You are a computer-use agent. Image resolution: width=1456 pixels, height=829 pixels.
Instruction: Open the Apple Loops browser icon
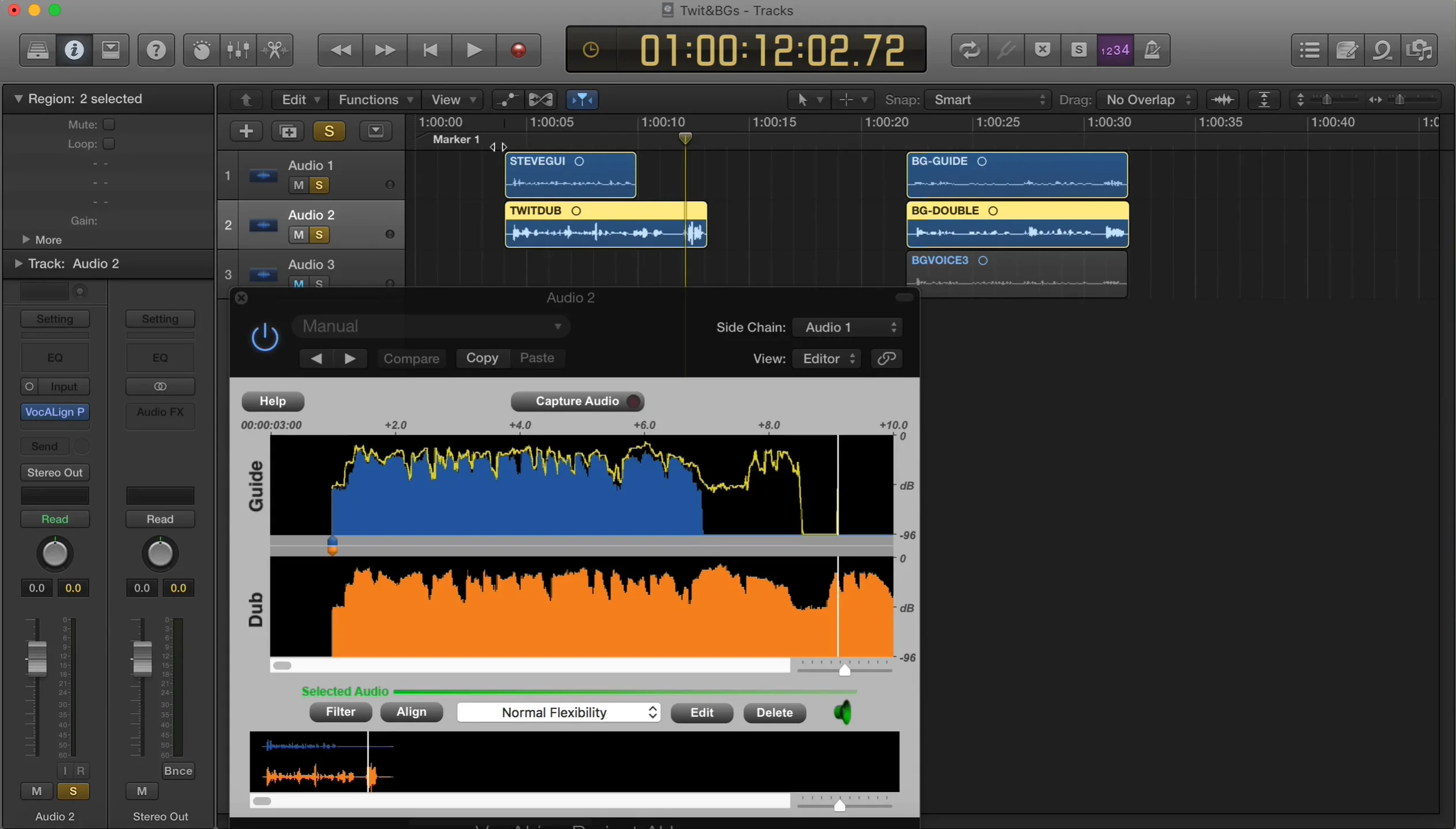pos(1383,50)
